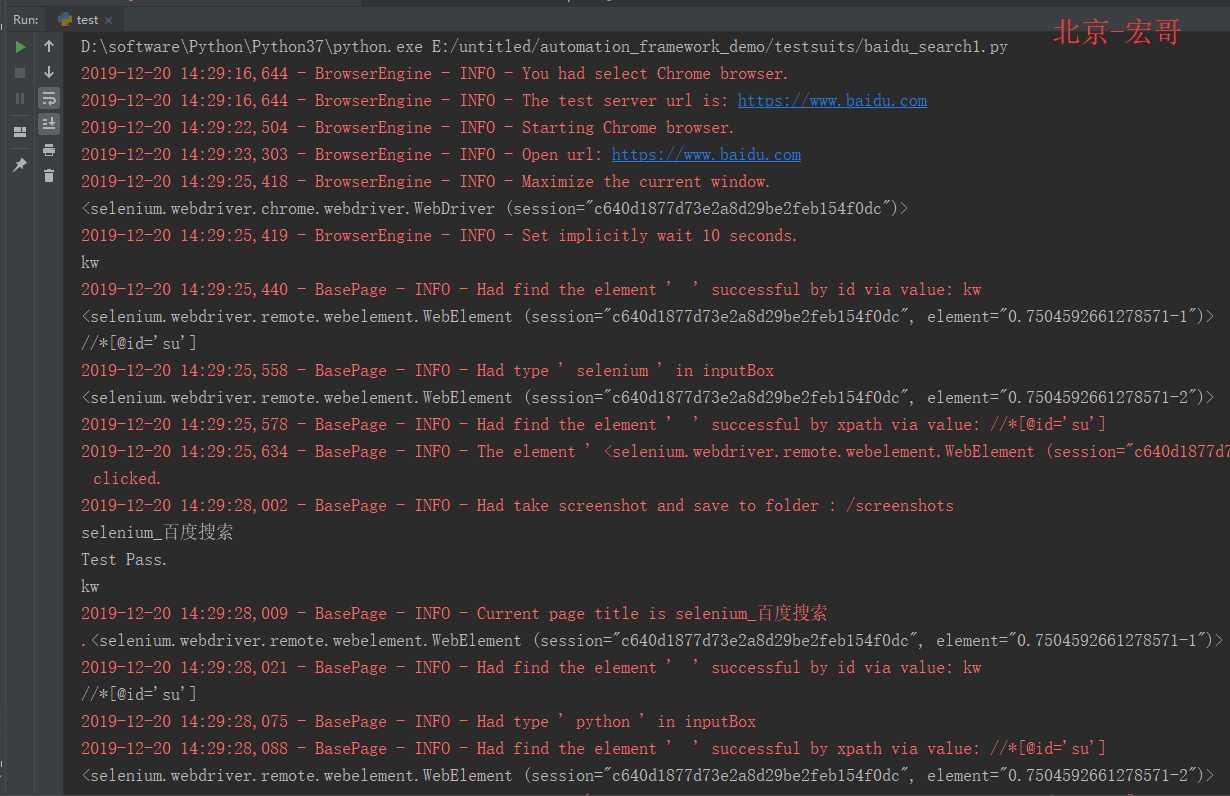
Task: Click the 'Had take screenshot' log line
Action: tap(517, 506)
